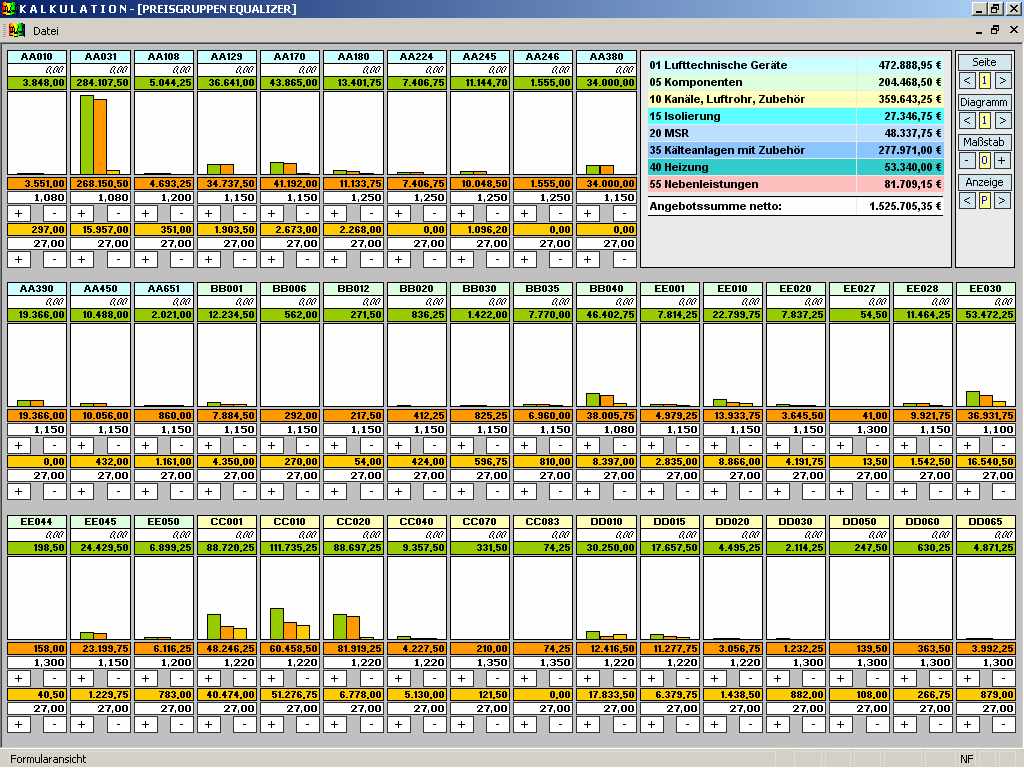
Task: Click the application icon beside Datei menu
Action: point(16,30)
